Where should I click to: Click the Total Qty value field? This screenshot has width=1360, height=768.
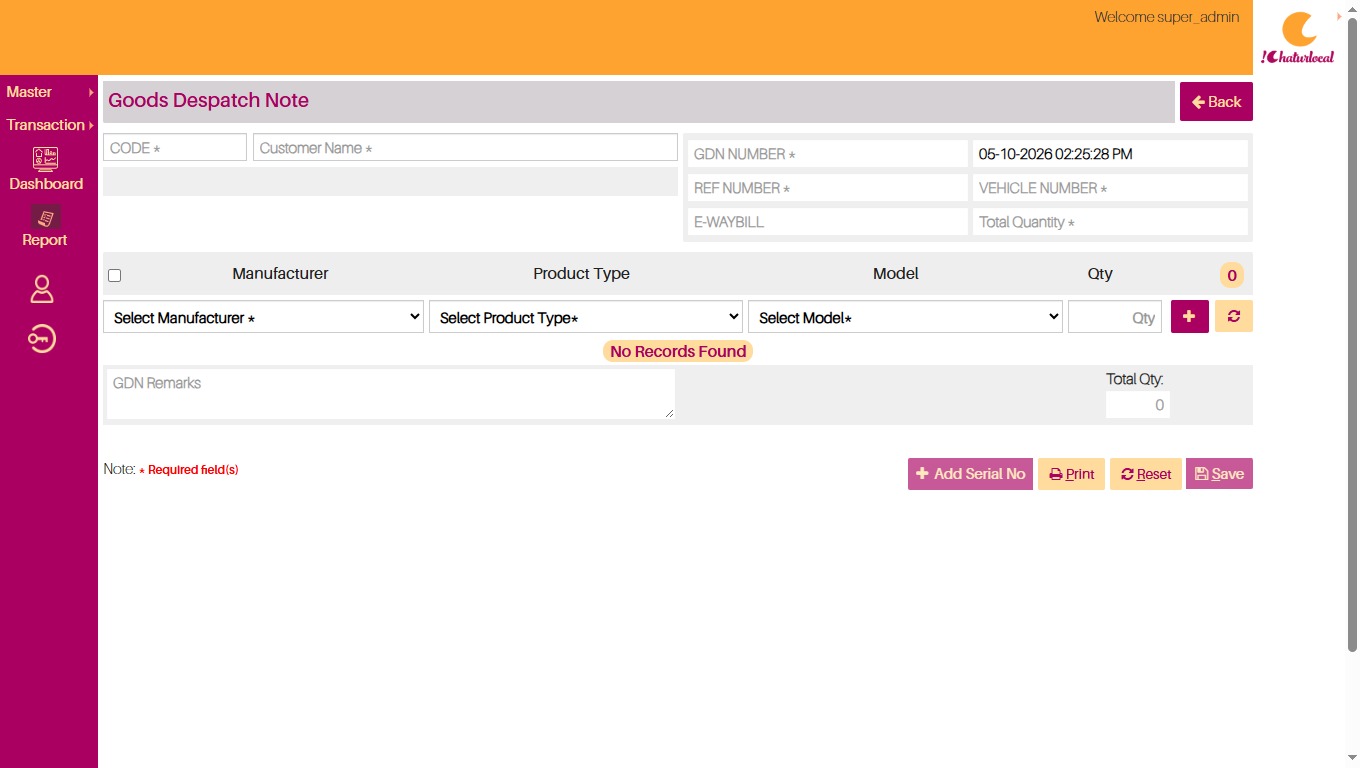(1138, 405)
